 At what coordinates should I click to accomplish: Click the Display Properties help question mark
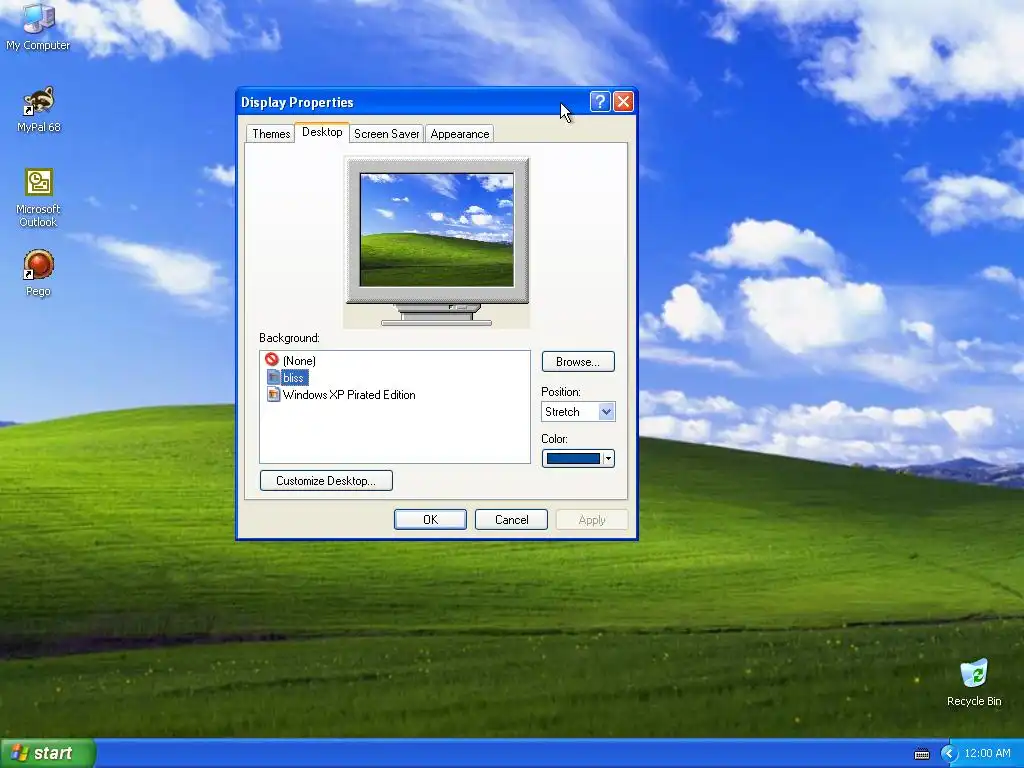click(600, 102)
